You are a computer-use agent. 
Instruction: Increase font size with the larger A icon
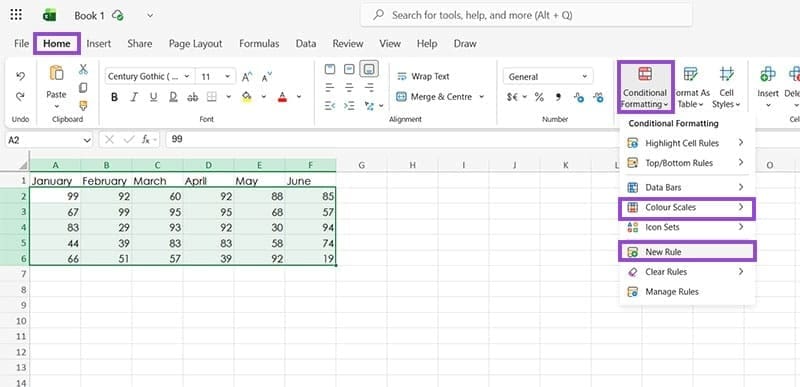[x=247, y=77]
